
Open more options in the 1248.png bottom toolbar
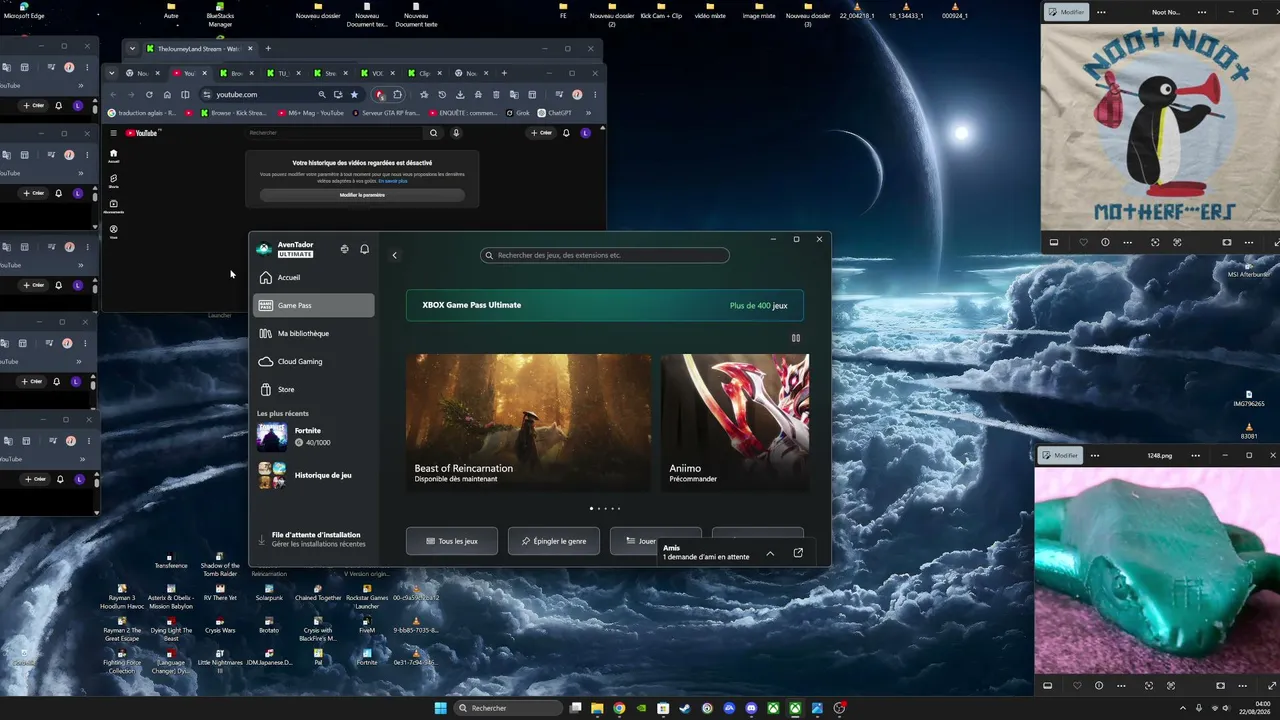pos(1122,686)
